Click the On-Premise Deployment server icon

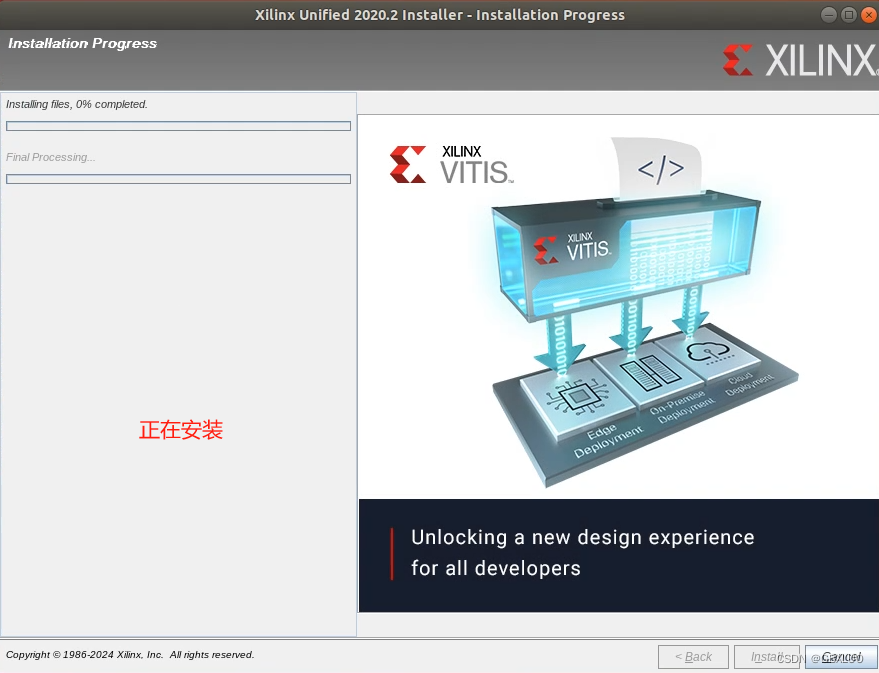[x=650, y=372]
